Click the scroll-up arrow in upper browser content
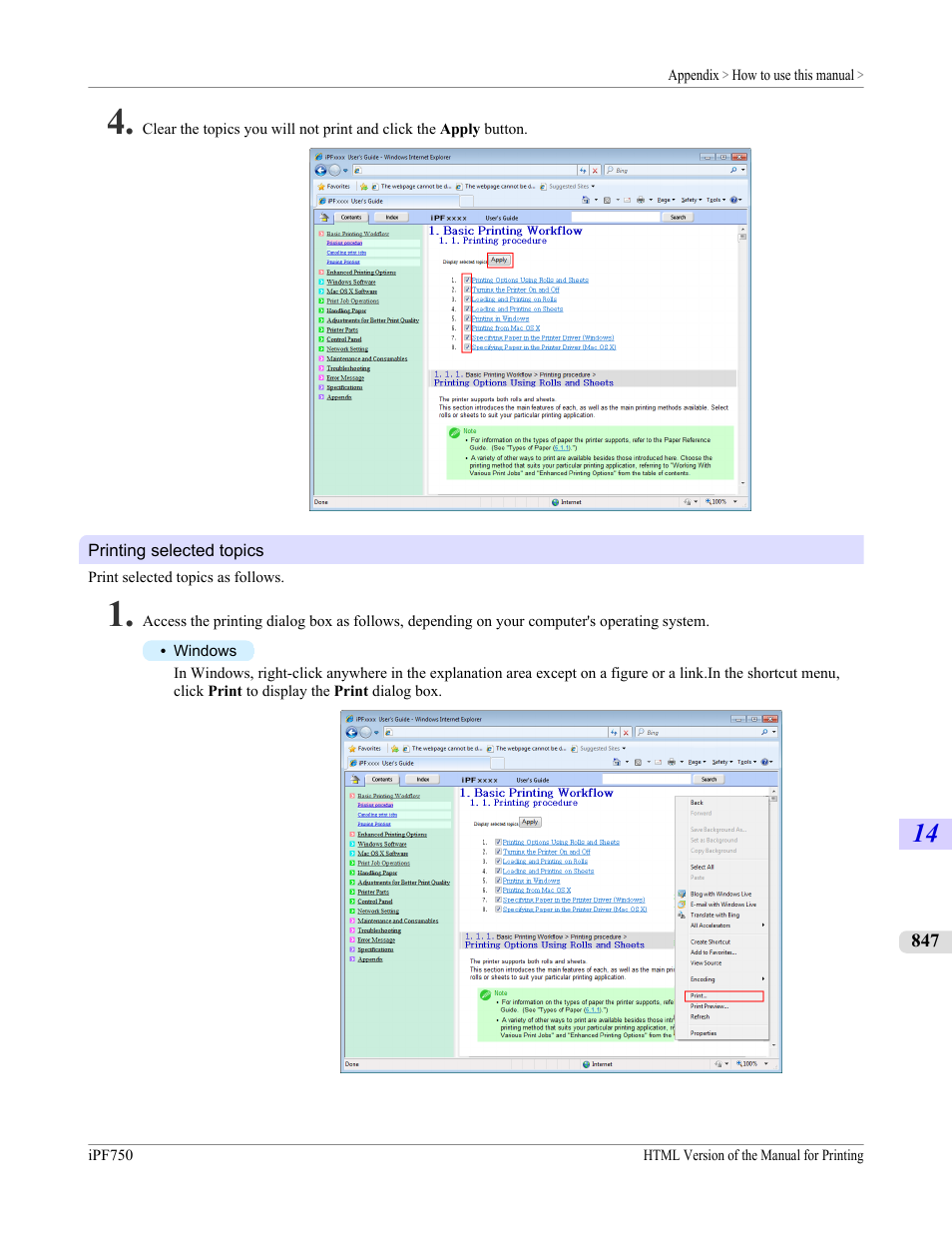This screenshot has width=952, height=1233. [x=742, y=230]
